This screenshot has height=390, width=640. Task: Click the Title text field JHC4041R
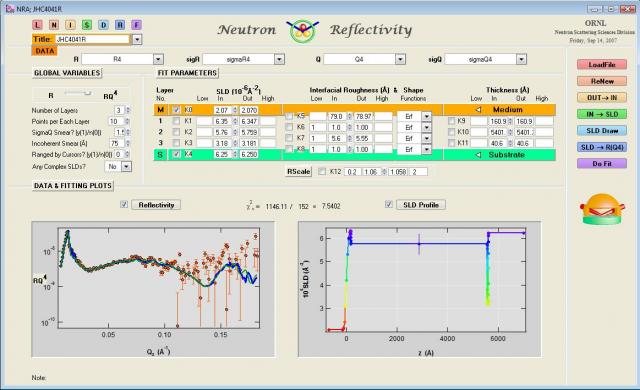coord(92,39)
